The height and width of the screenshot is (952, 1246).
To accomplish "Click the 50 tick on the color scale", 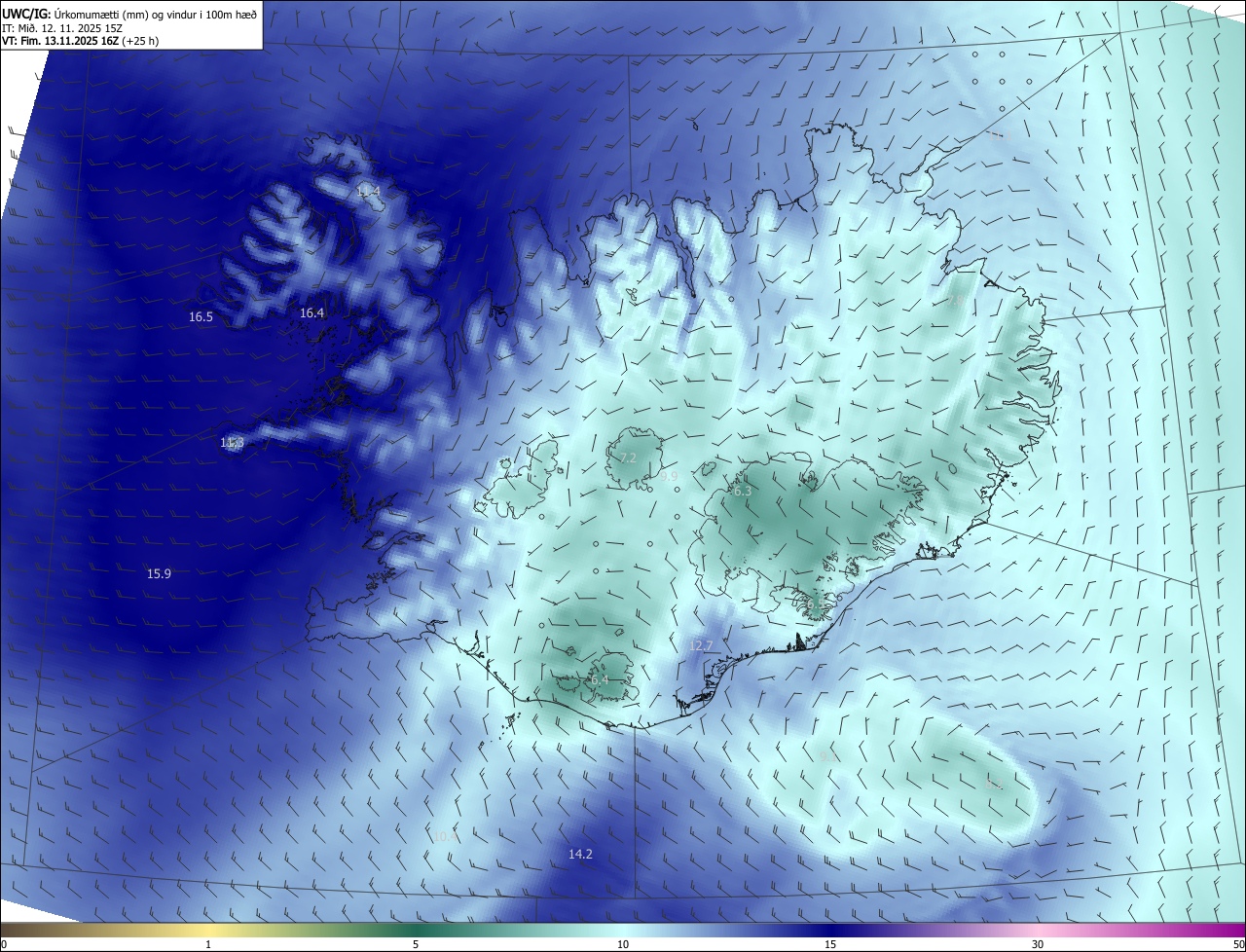I will (x=1238, y=944).
